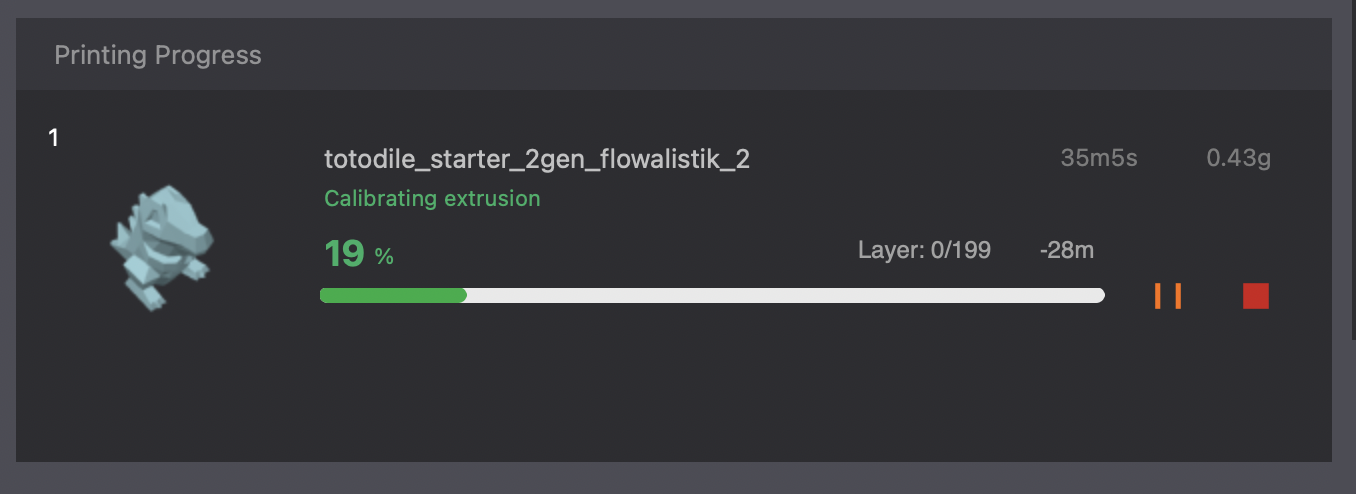Click the Printing Progress panel title
Screen dimensions: 1356x494
(158, 55)
